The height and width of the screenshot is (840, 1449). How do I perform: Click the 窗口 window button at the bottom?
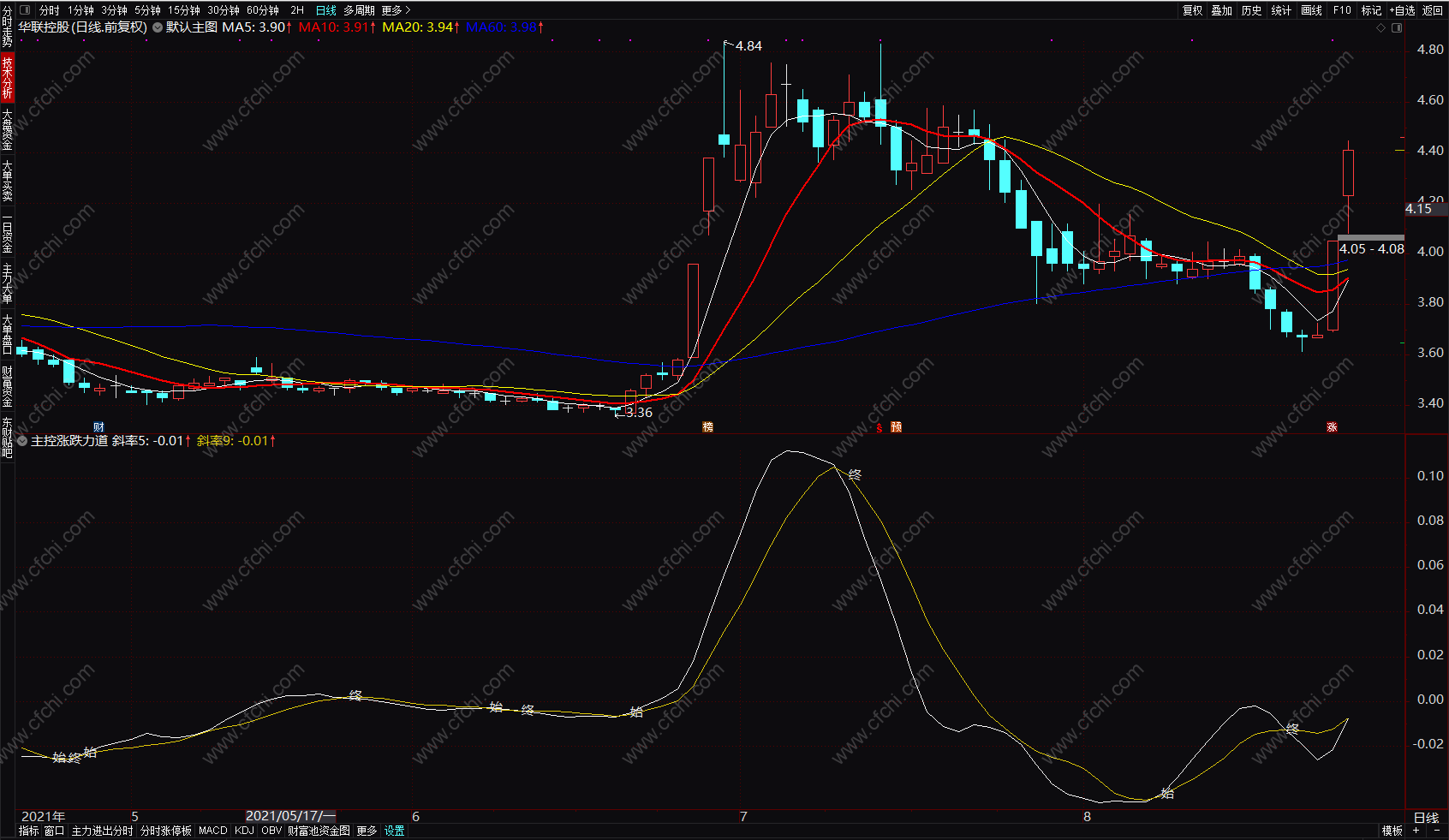(x=54, y=831)
